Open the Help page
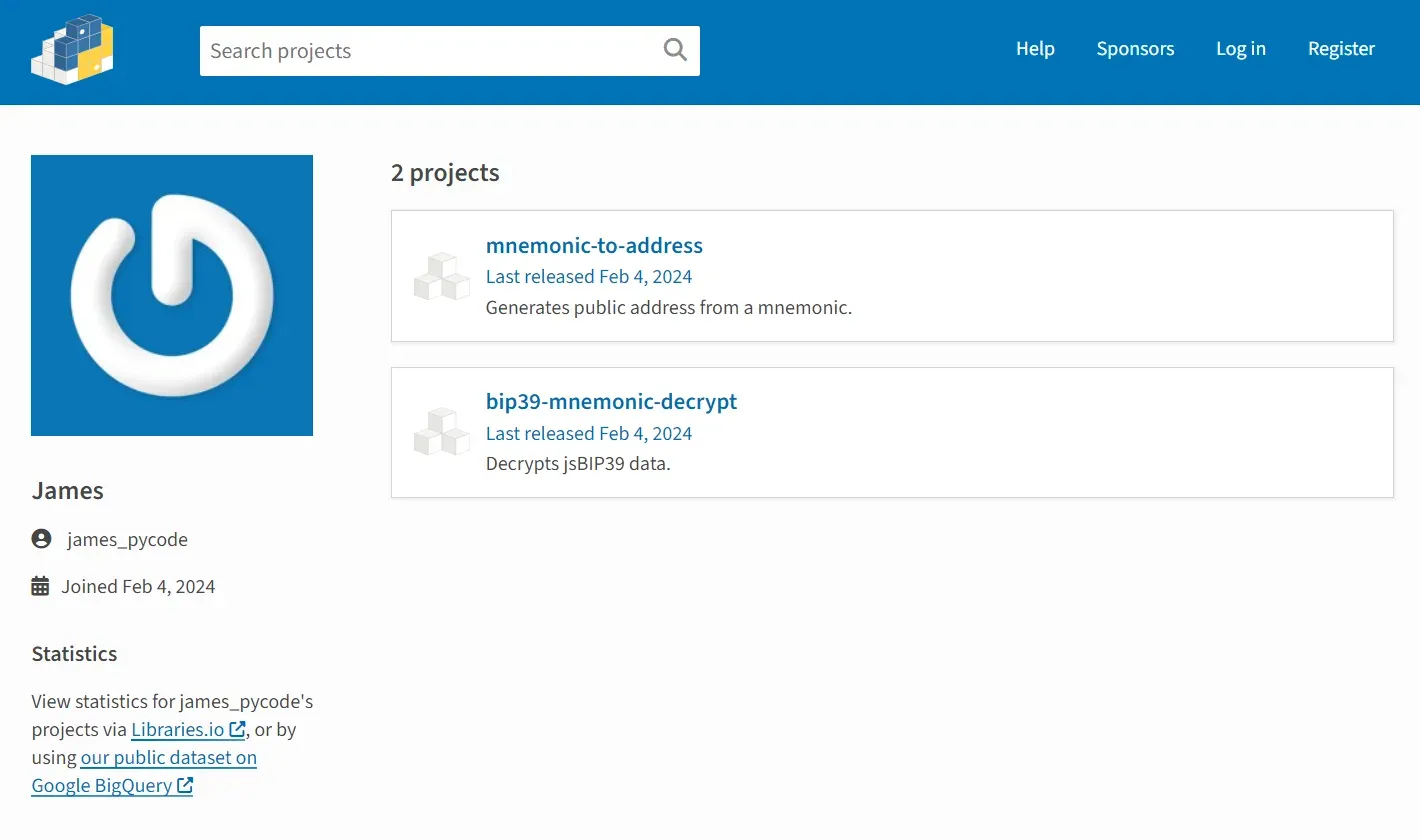This screenshot has width=1420, height=840. tap(1035, 48)
